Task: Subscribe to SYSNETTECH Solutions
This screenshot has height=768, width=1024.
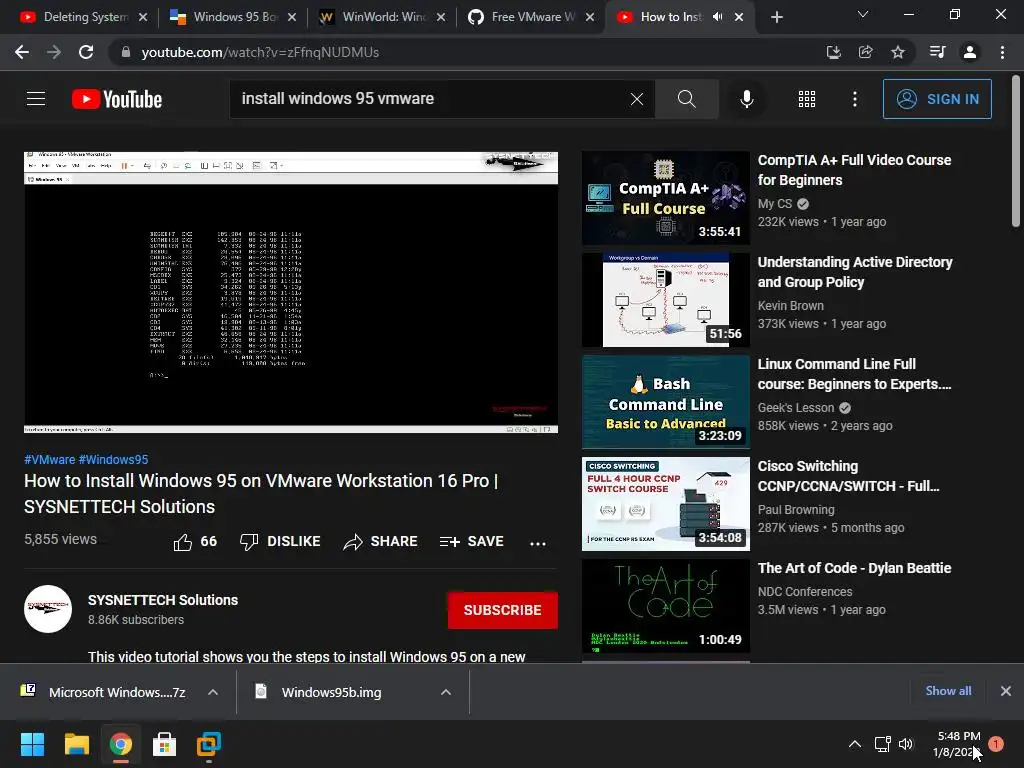Action: pos(503,610)
